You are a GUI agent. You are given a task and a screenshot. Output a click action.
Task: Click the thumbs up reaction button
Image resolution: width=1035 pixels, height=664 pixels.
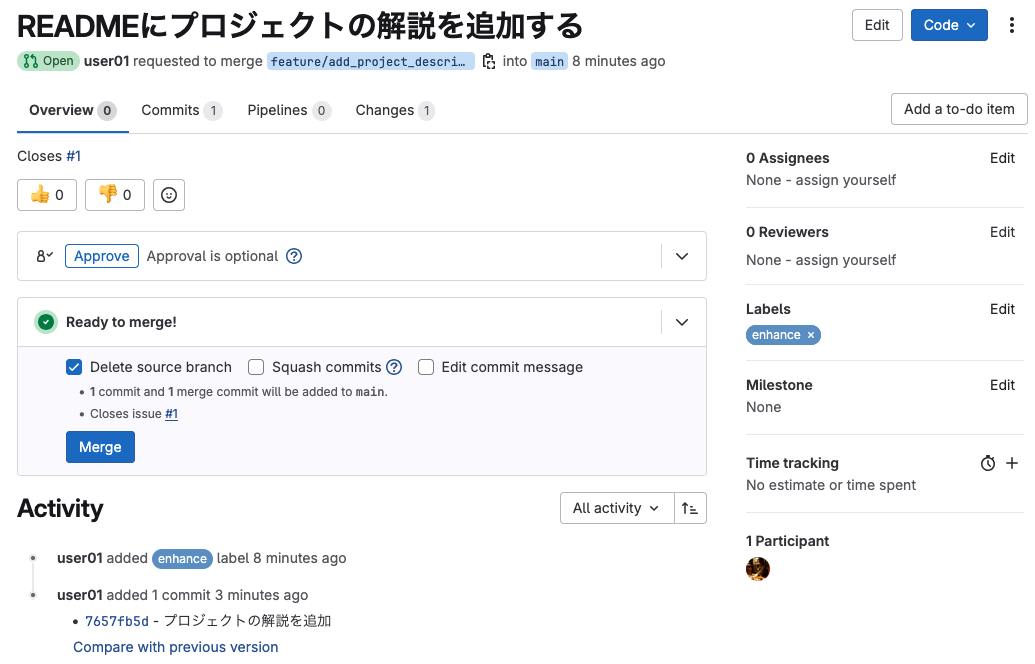click(x=47, y=195)
